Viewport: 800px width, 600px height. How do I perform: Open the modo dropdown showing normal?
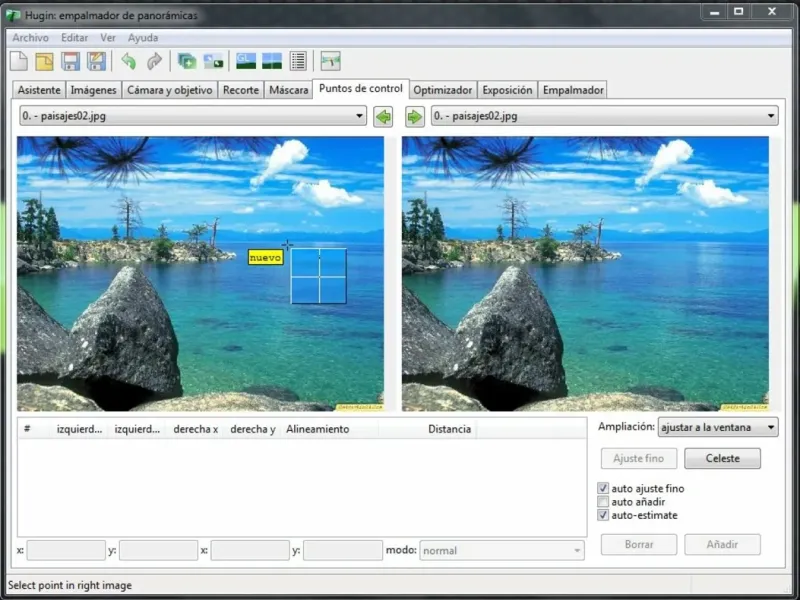502,551
